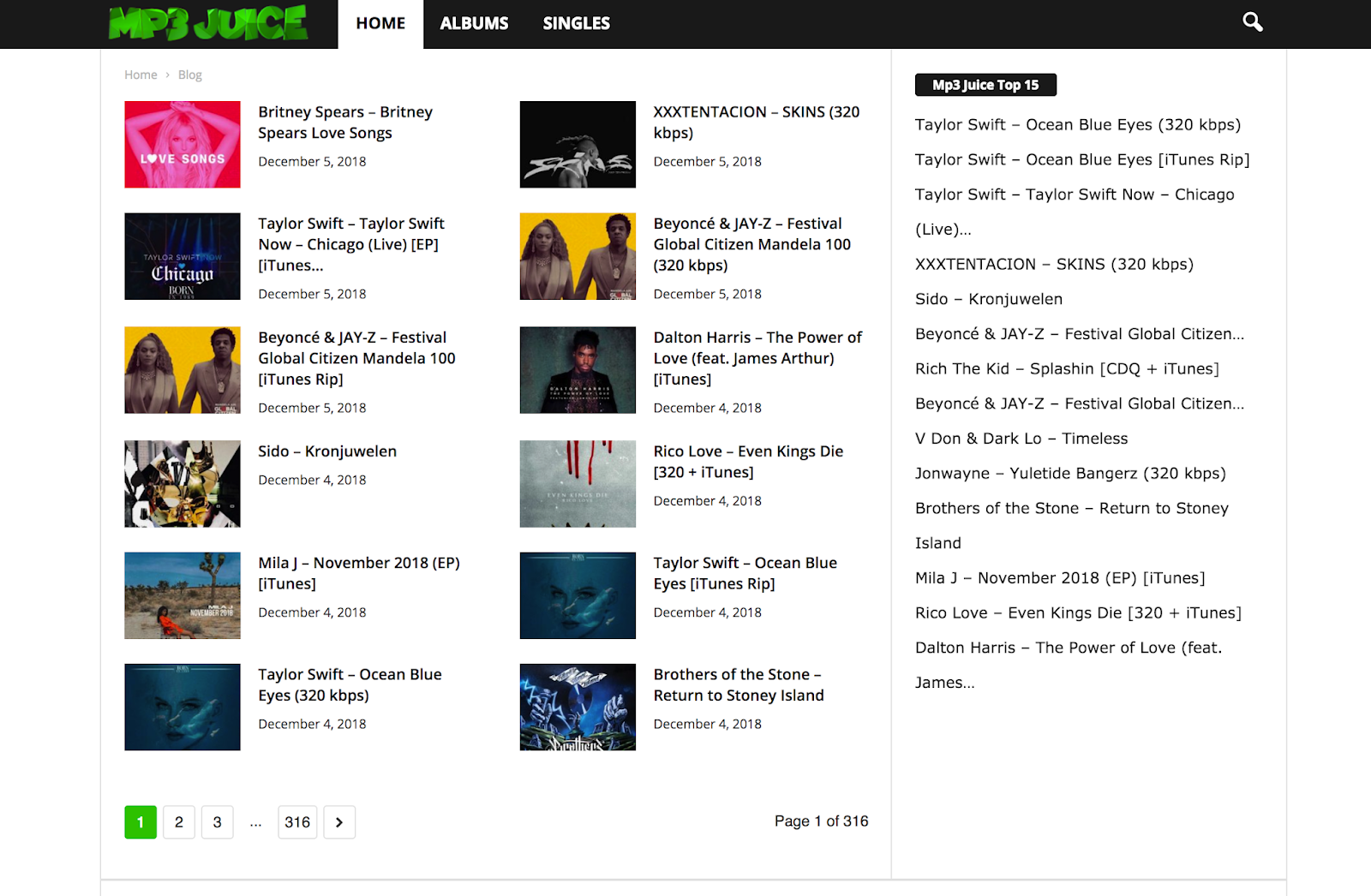Open sidebar Rico Love – Even Kings Die link
Screen dimensions: 1371x896
pyautogui.click(x=1078, y=613)
